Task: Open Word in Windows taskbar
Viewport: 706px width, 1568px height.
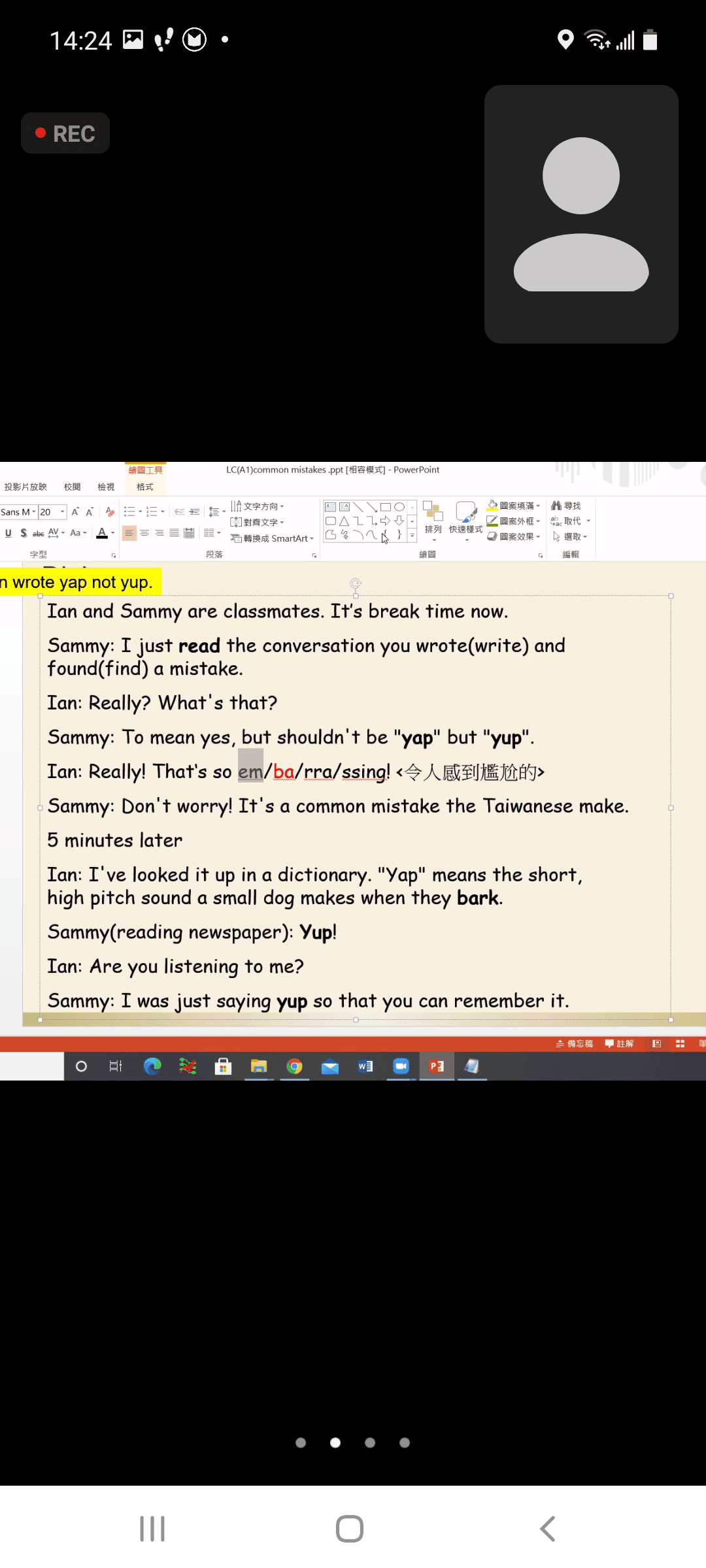Action: point(365,1066)
